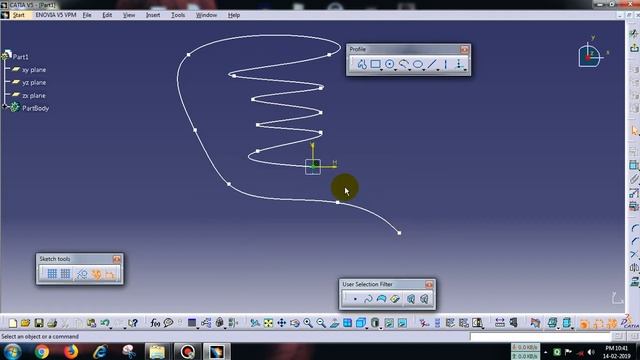Image resolution: width=640 pixels, height=360 pixels.
Task: Click Feature Element Filter icon
Action: pos(411,299)
